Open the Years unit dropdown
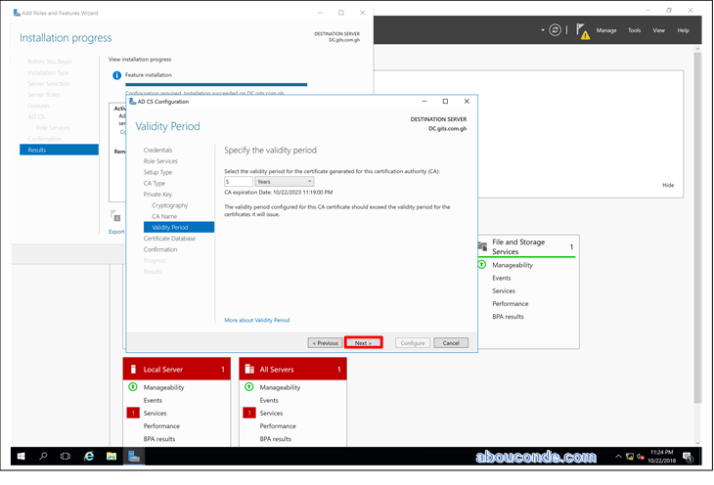 pos(284,182)
